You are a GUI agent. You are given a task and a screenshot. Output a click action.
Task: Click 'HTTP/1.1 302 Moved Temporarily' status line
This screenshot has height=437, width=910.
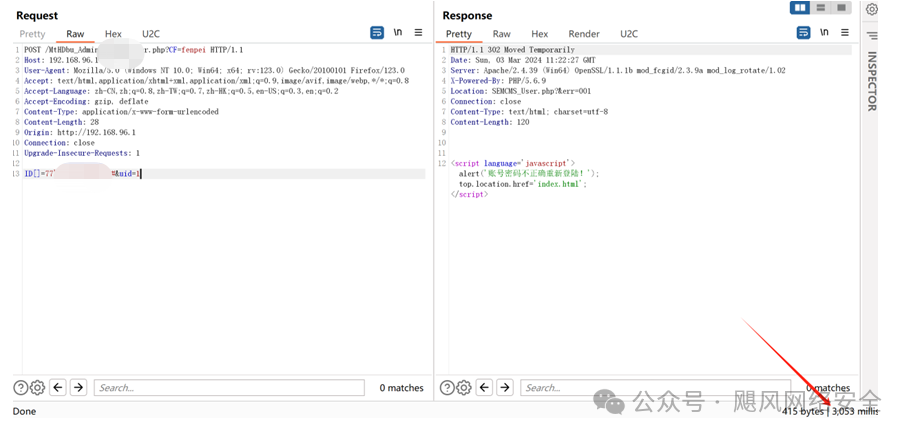[512, 50]
